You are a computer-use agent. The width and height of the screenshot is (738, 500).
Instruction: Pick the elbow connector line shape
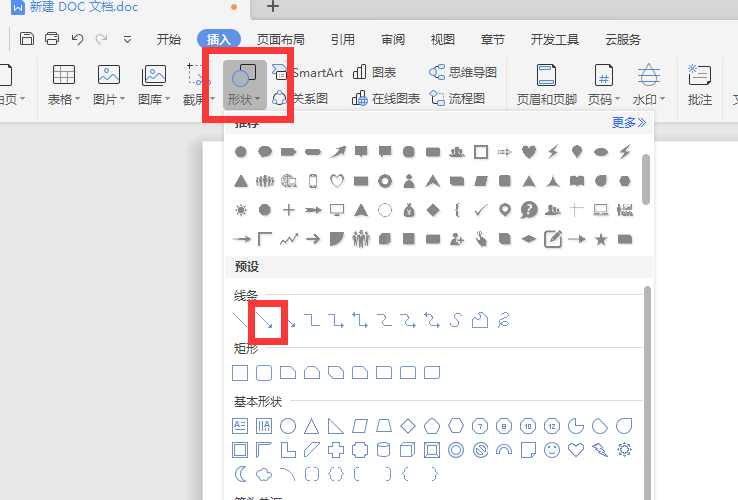tap(312, 320)
